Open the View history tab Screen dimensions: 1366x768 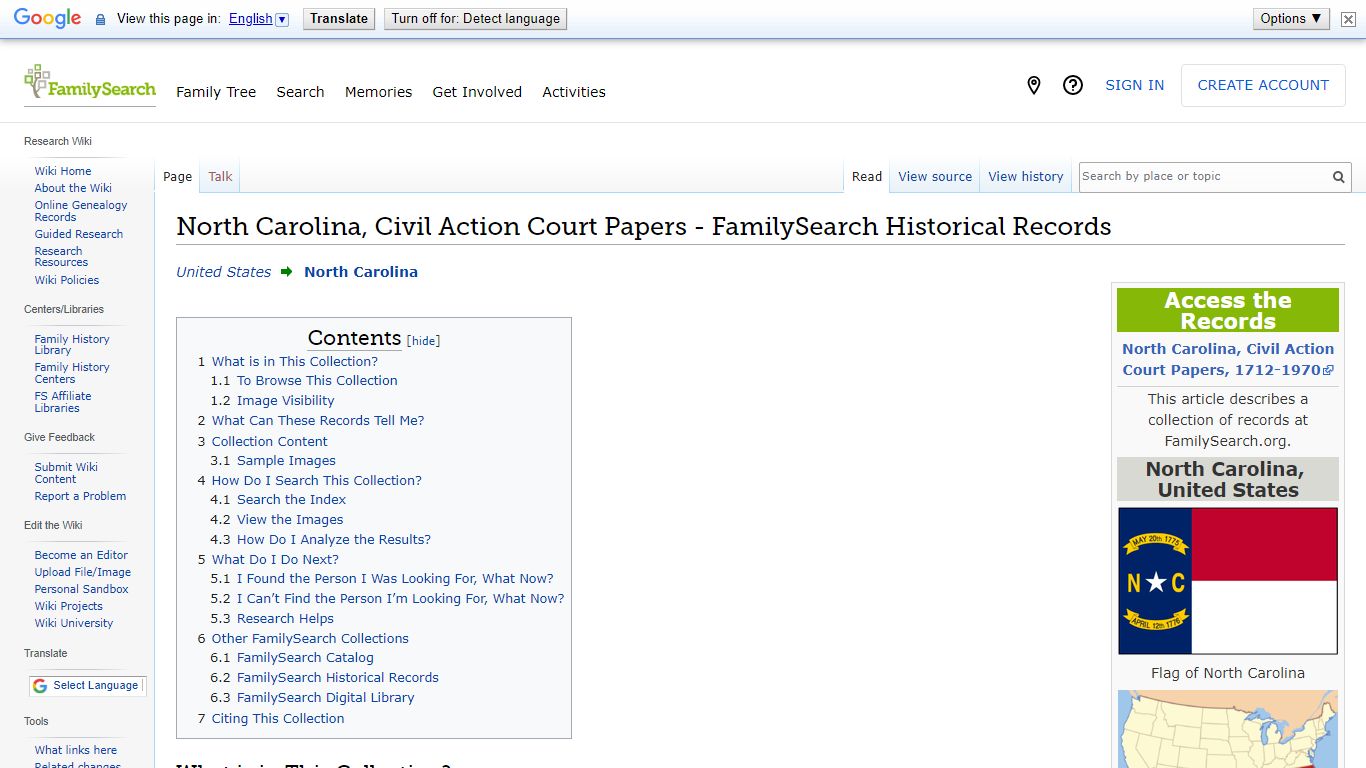click(x=1026, y=177)
